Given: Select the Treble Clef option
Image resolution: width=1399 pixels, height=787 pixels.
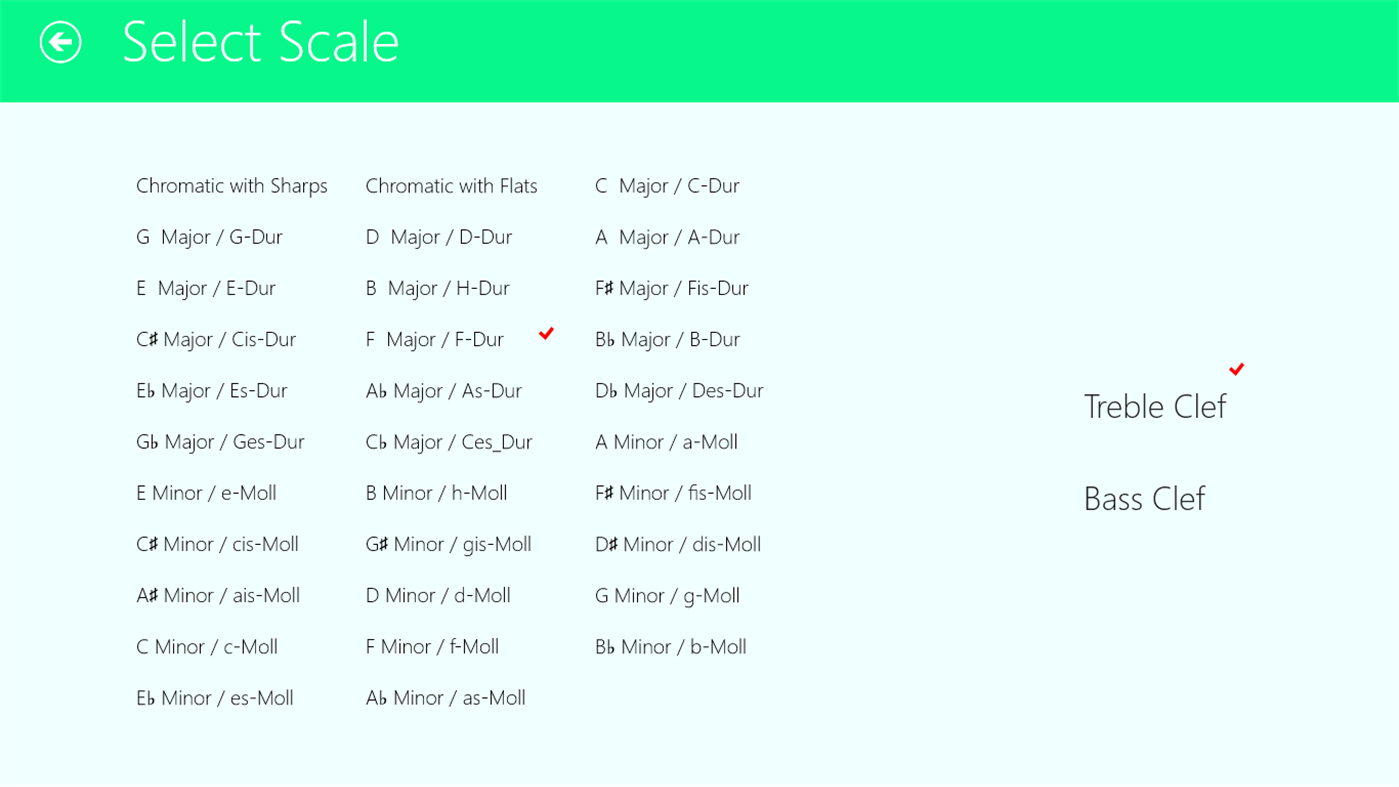Looking at the screenshot, I should coord(1154,407).
